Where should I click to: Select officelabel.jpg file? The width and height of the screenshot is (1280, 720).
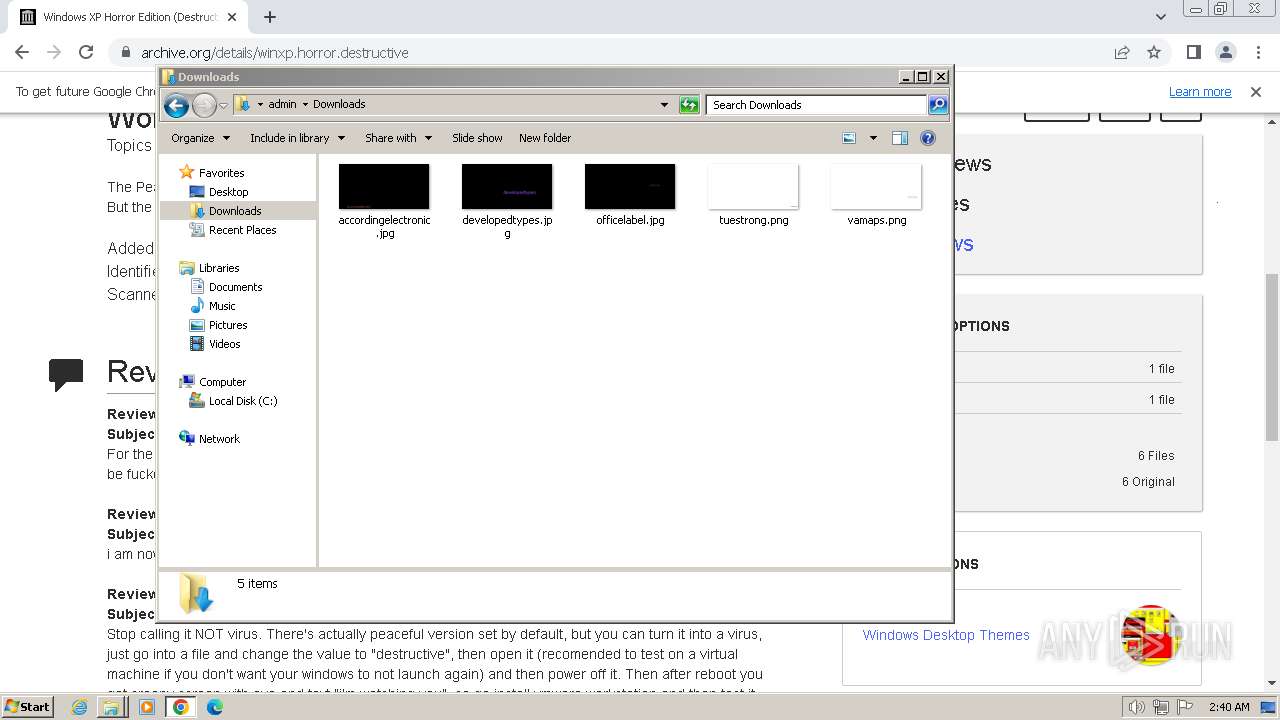[630, 195]
